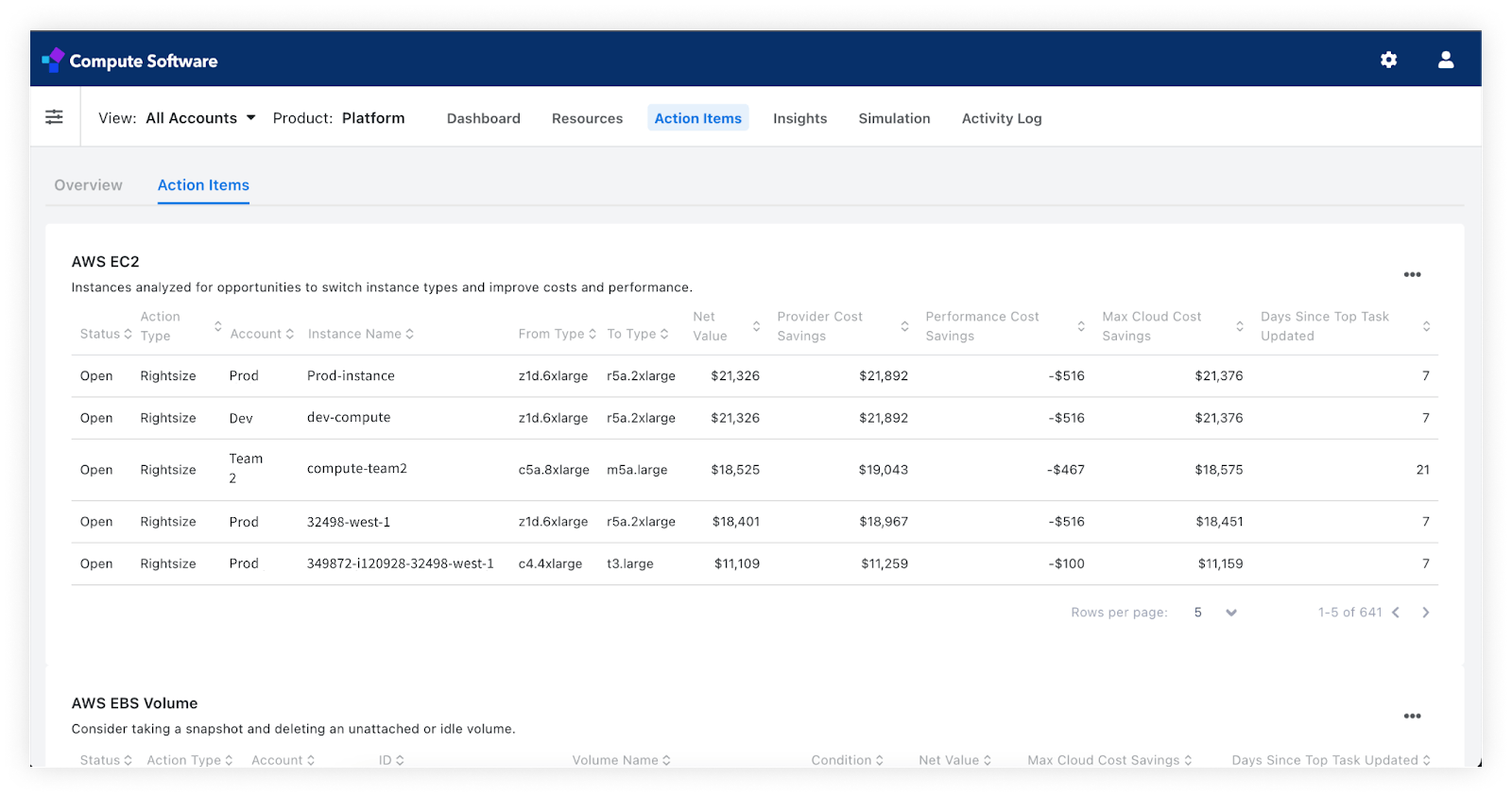Click the Compute Software logo
Viewport: 1512px width, 797px height.
click(129, 61)
